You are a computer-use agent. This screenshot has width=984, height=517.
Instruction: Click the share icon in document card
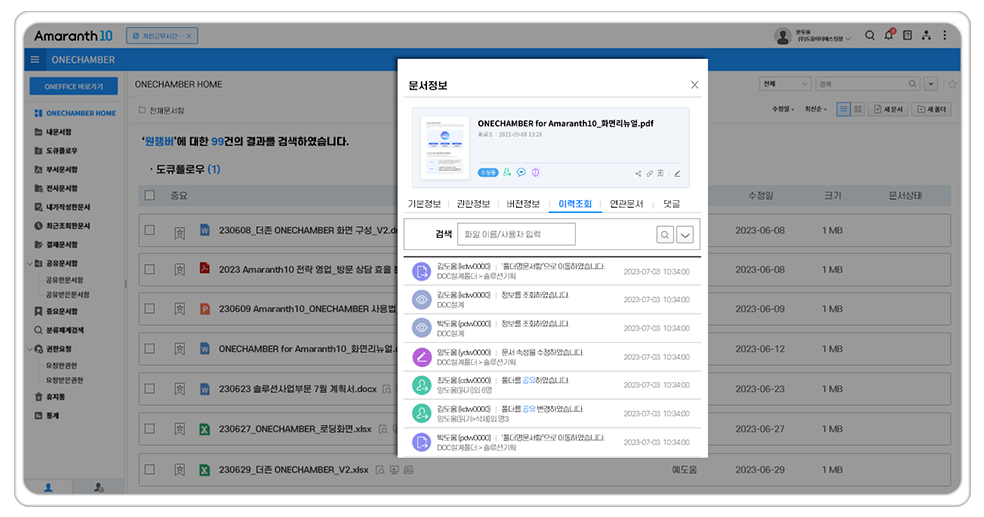(x=638, y=174)
